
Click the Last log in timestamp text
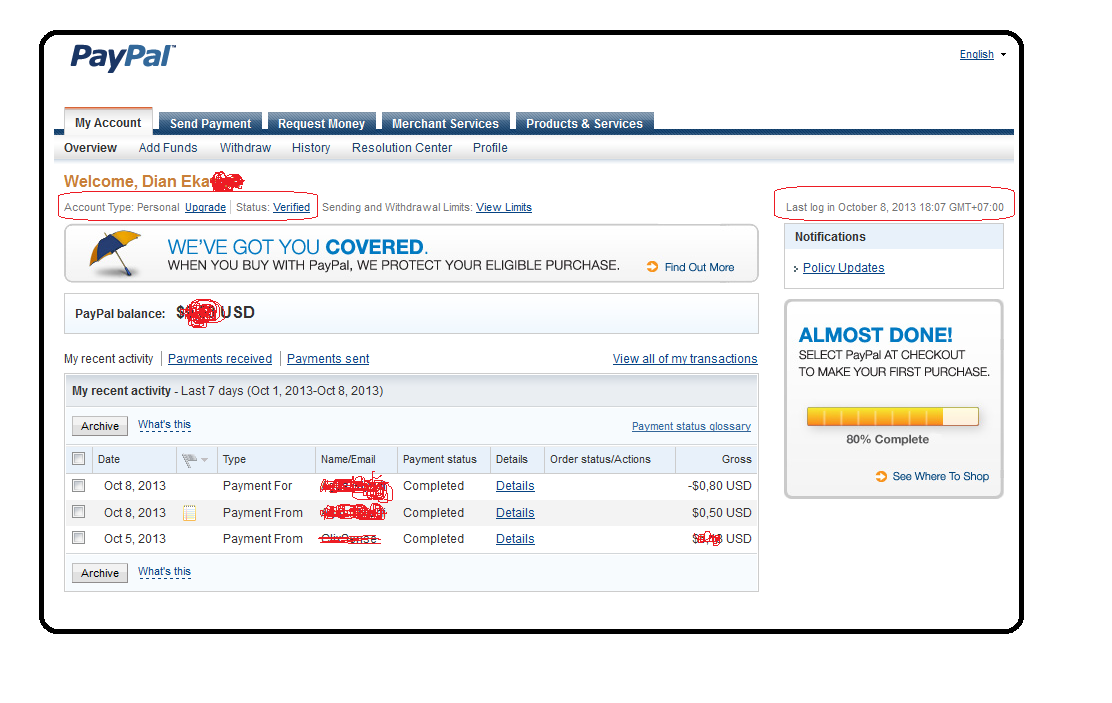coord(895,208)
